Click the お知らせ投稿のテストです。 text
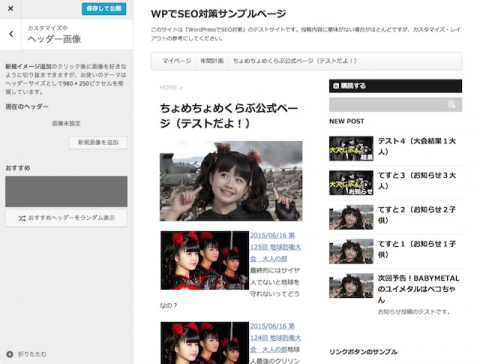The width and height of the screenshot is (480, 364). (414, 312)
